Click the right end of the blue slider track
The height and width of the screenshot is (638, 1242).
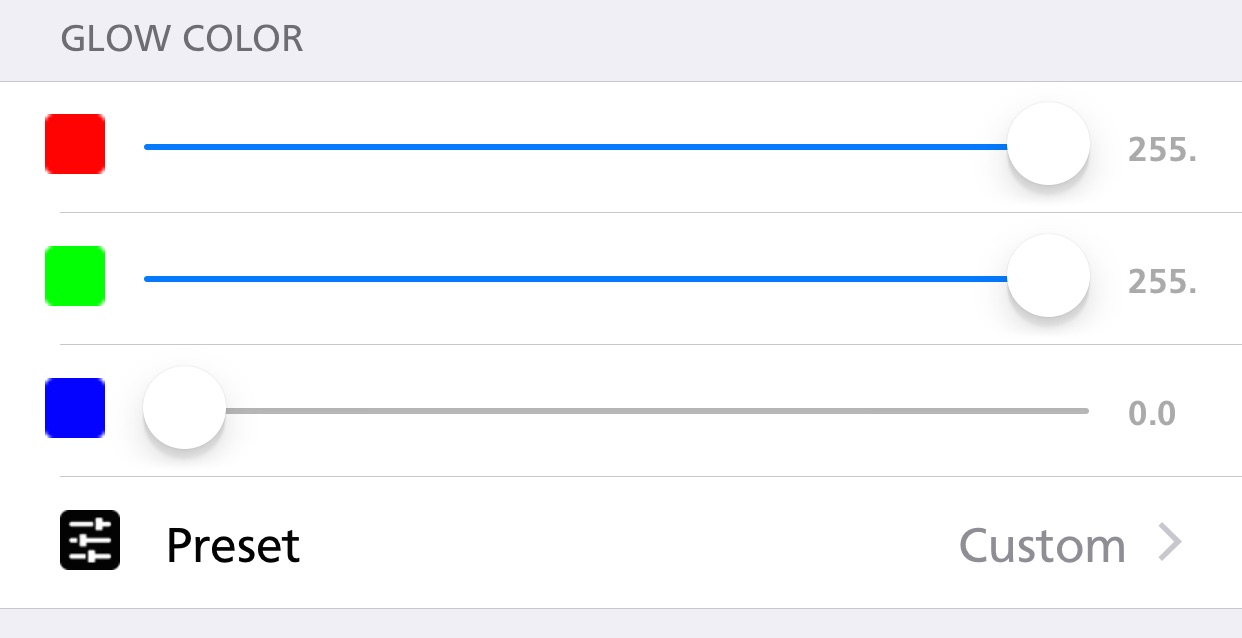tap(1085, 410)
